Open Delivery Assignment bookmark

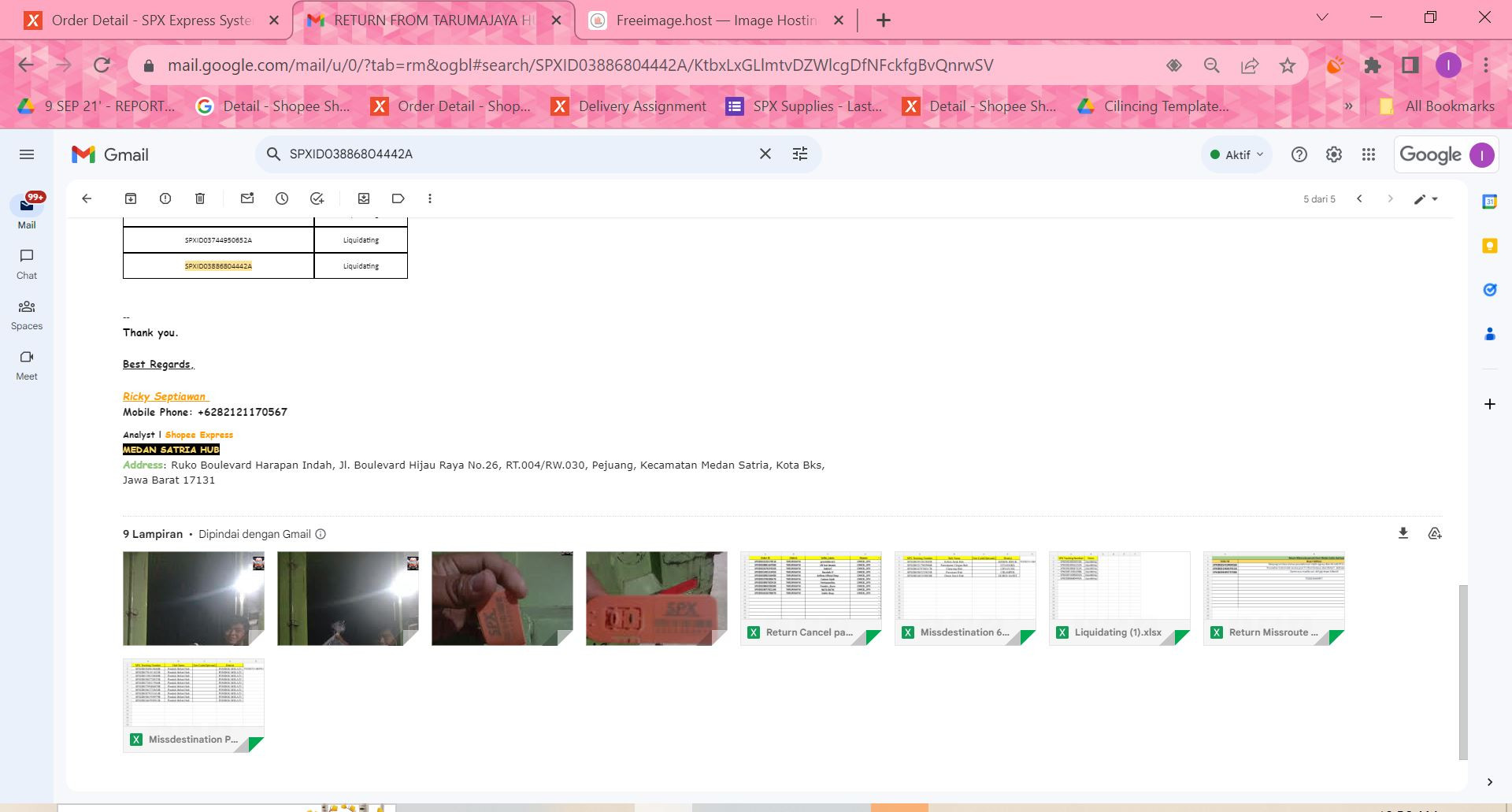pos(628,106)
